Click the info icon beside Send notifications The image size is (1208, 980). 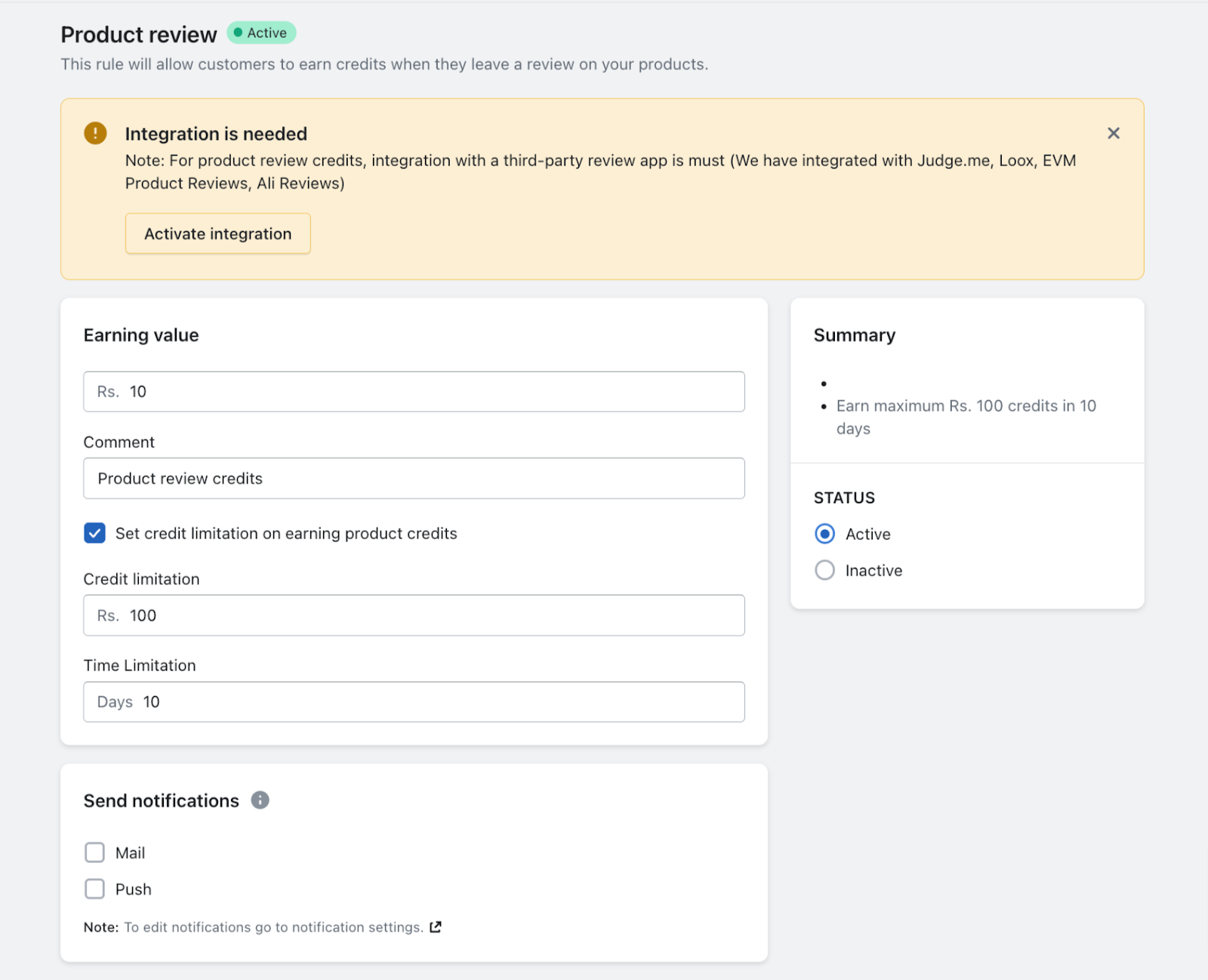260,800
